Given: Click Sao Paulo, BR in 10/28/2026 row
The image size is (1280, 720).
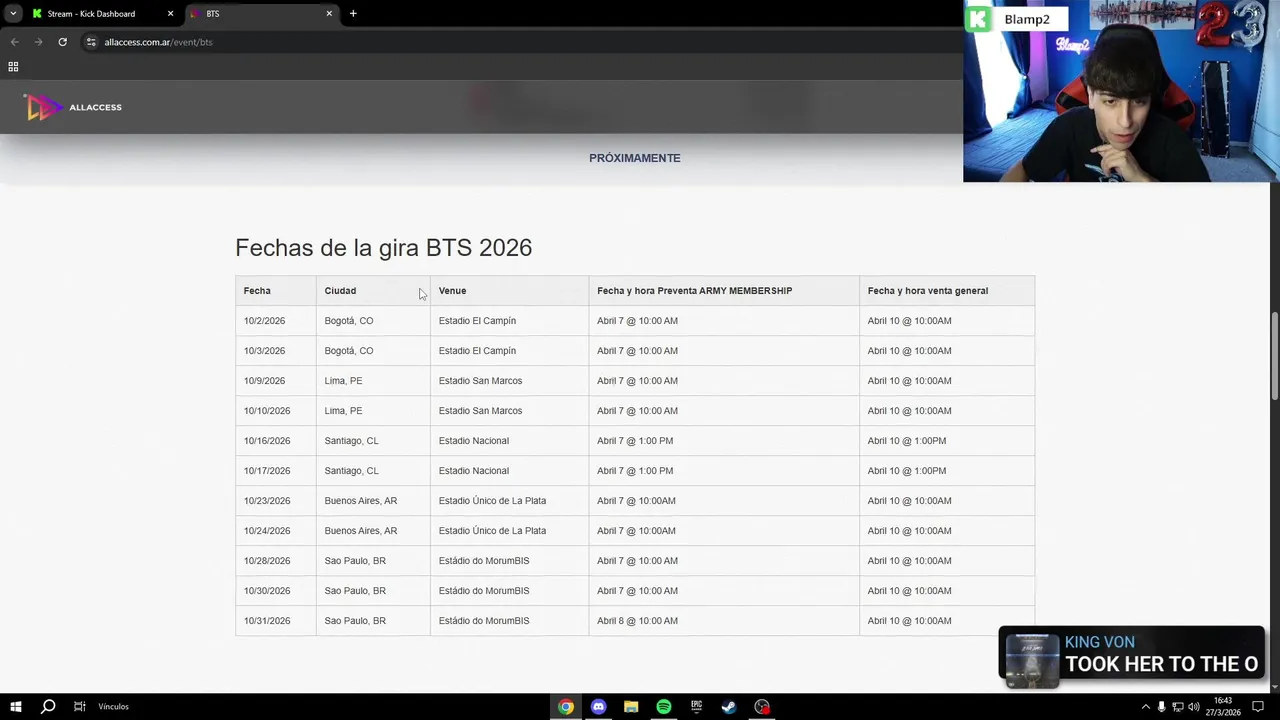Looking at the screenshot, I should coord(355,561).
